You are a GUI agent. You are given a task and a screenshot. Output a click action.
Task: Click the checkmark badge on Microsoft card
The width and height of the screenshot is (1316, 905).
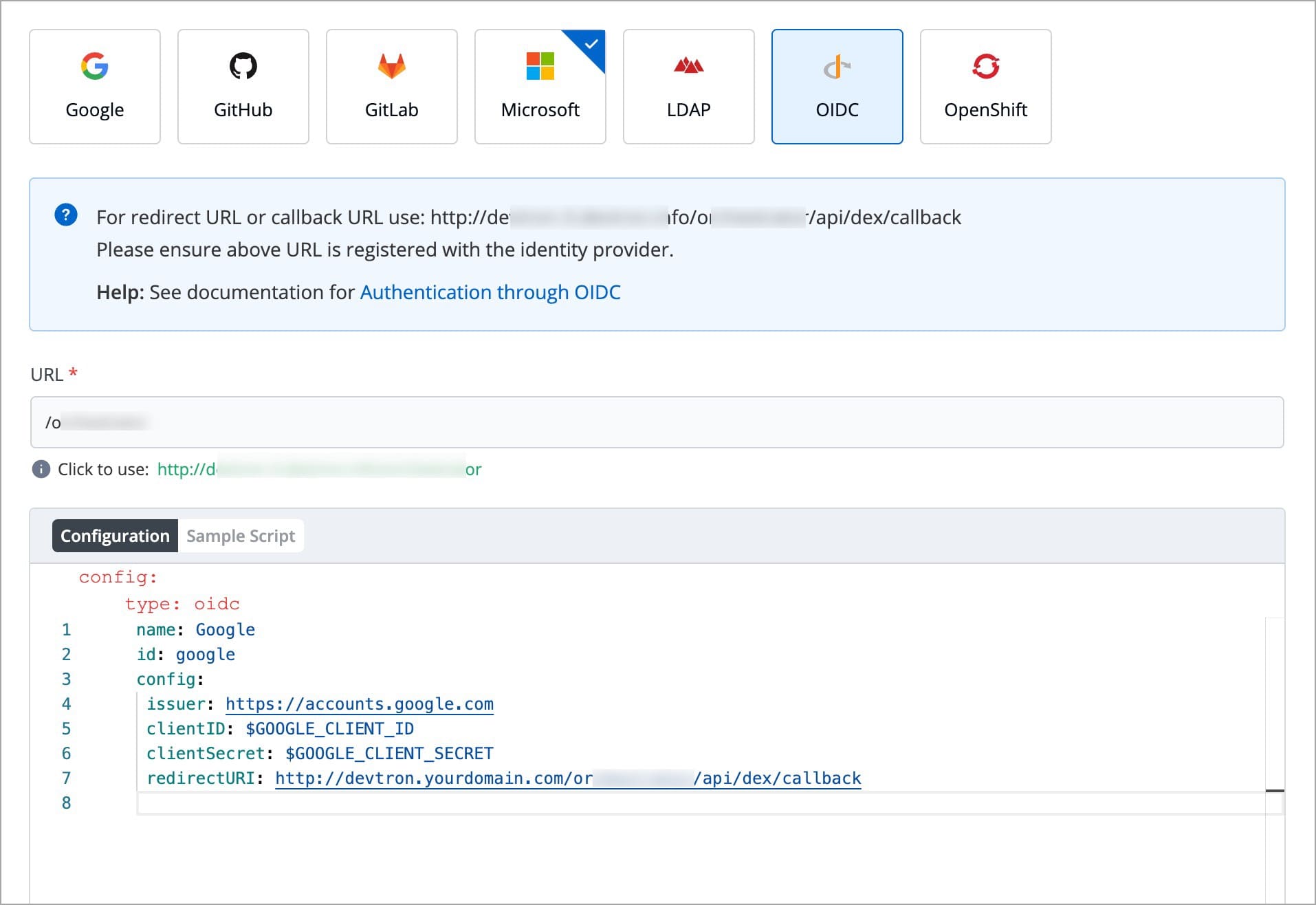pyautogui.click(x=591, y=44)
